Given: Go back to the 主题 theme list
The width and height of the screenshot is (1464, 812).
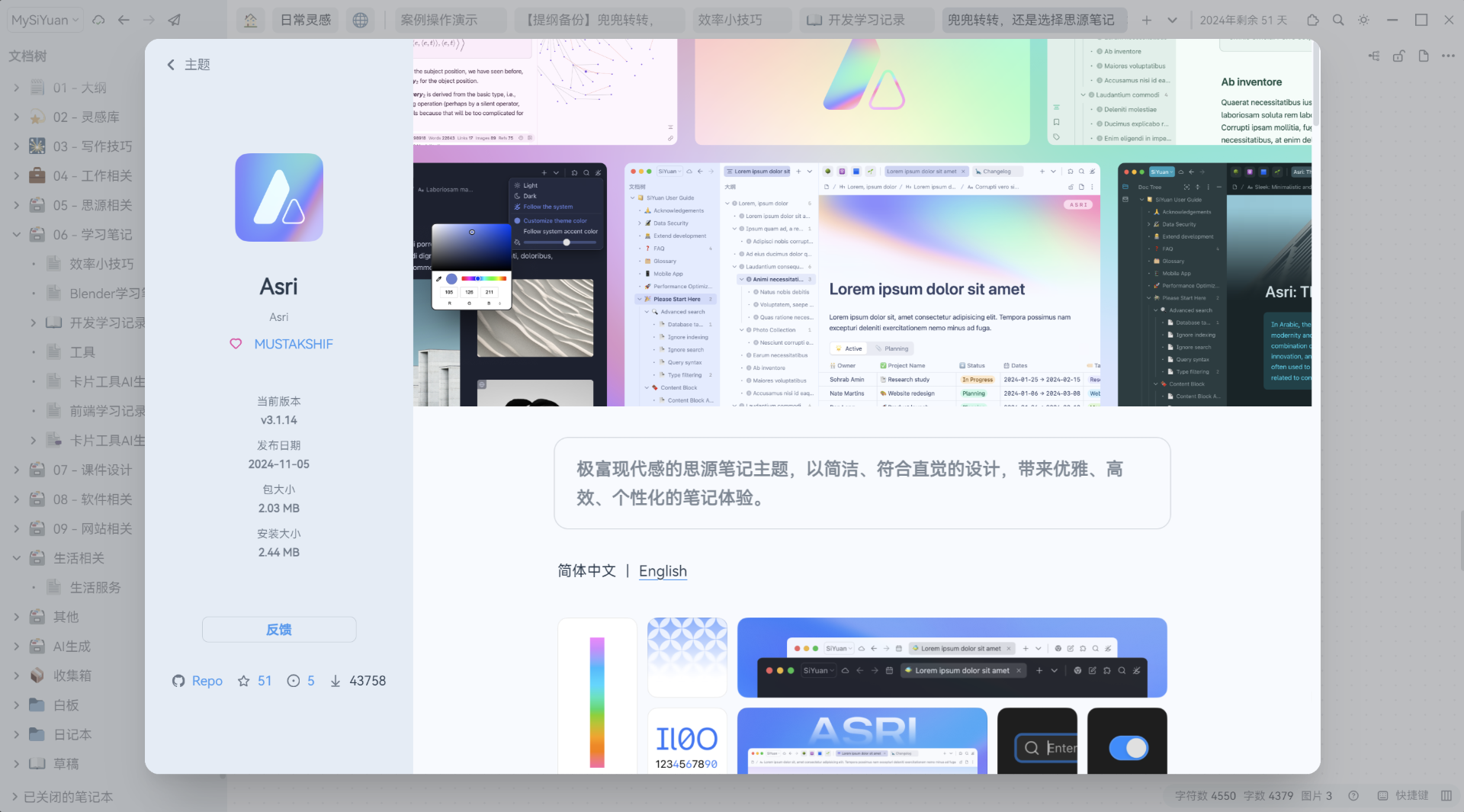Looking at the screenshot, I should click(188, 65).
